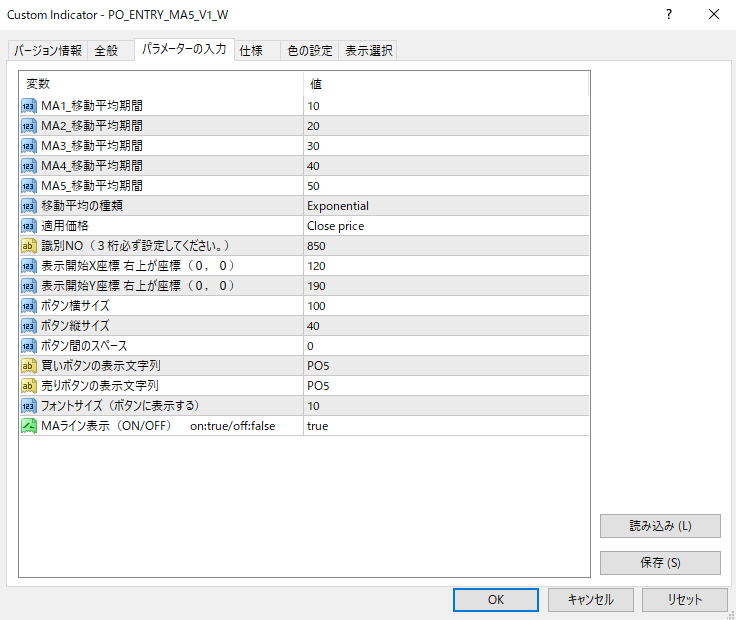The width and height of the screenshot is (736, 620).
Task: Confirm settings with the OK button
Action: (496, 600)
